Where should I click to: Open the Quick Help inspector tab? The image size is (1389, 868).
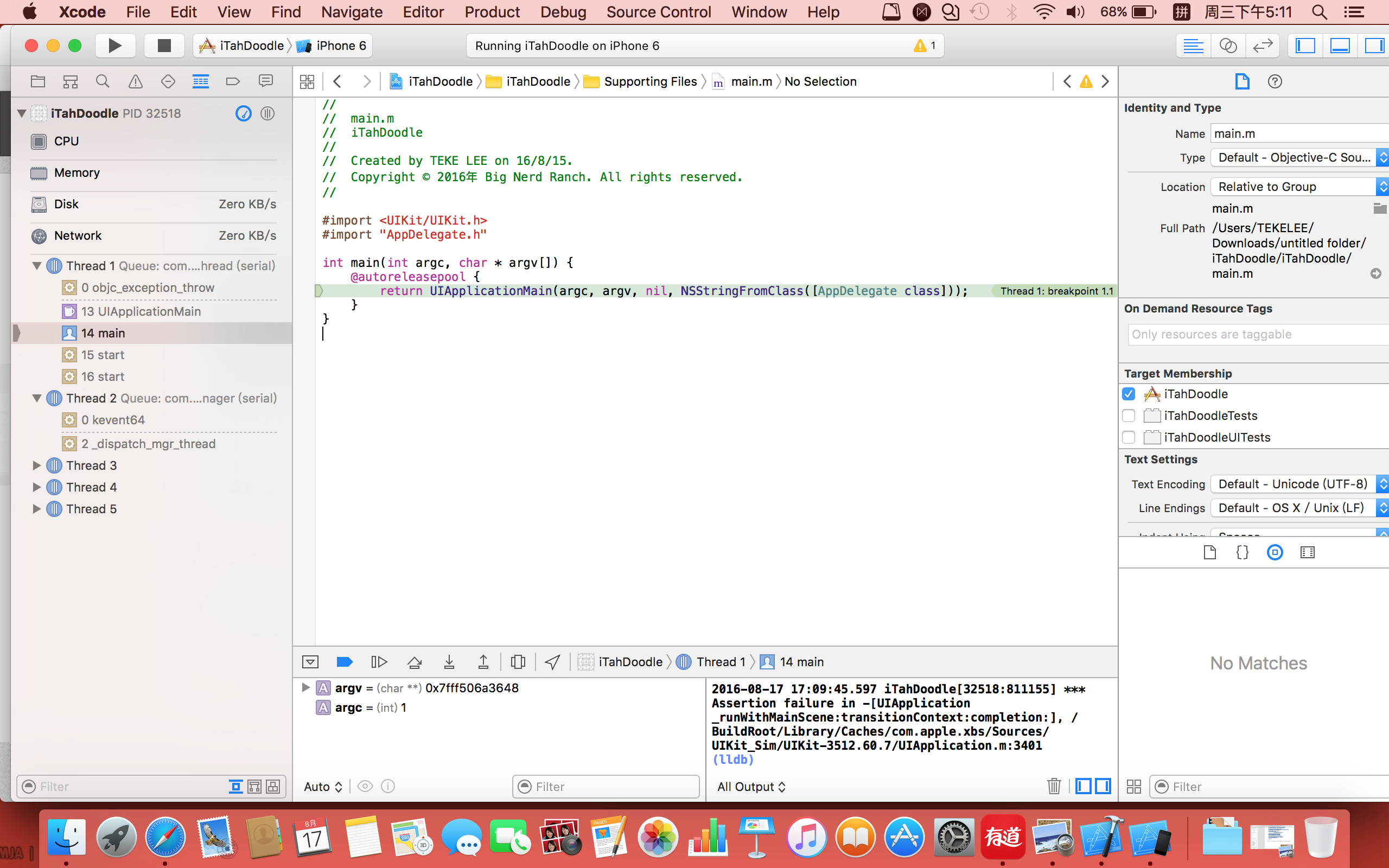pos(1275,81)
